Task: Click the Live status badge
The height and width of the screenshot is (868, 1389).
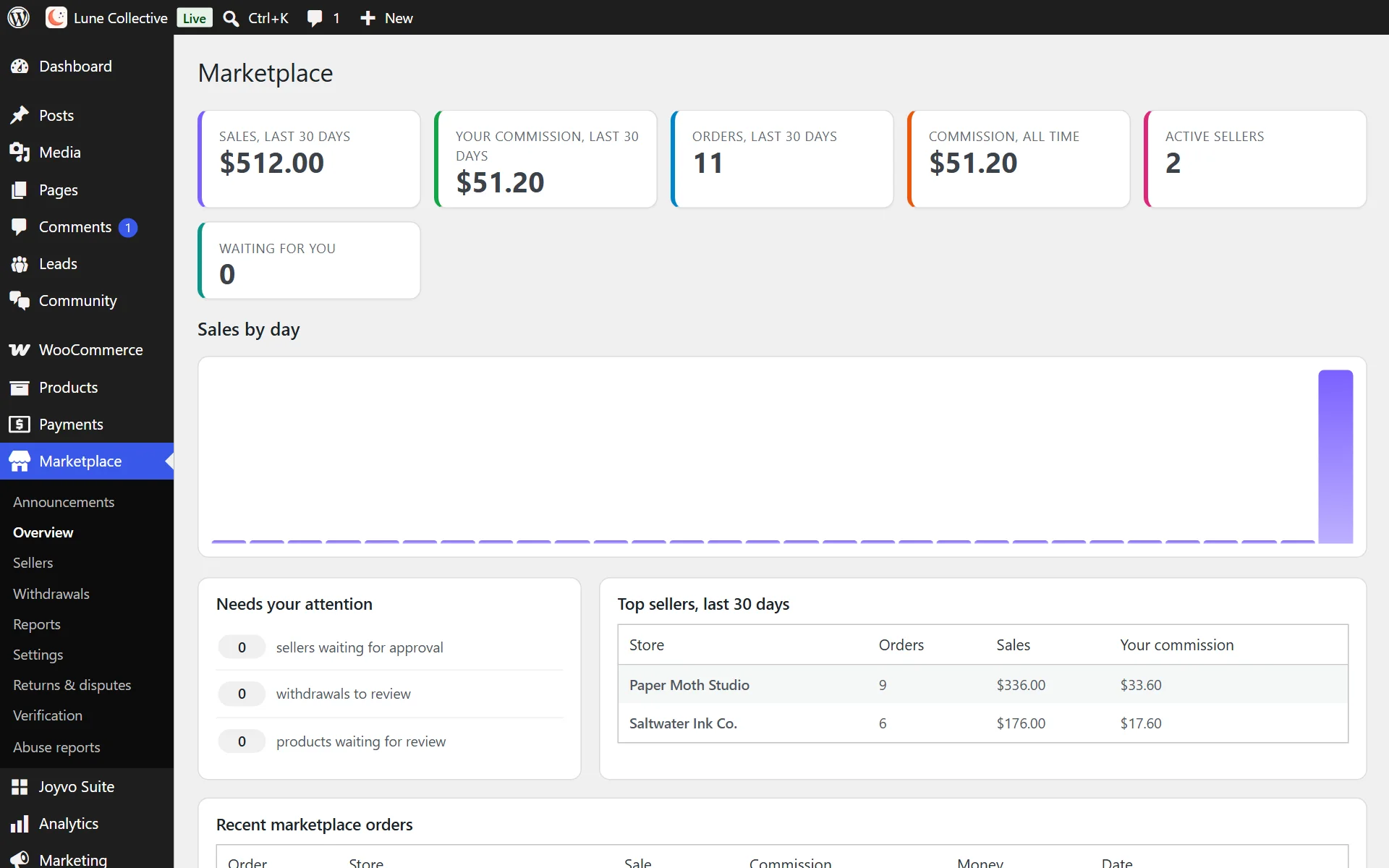Action: (195, 18)
